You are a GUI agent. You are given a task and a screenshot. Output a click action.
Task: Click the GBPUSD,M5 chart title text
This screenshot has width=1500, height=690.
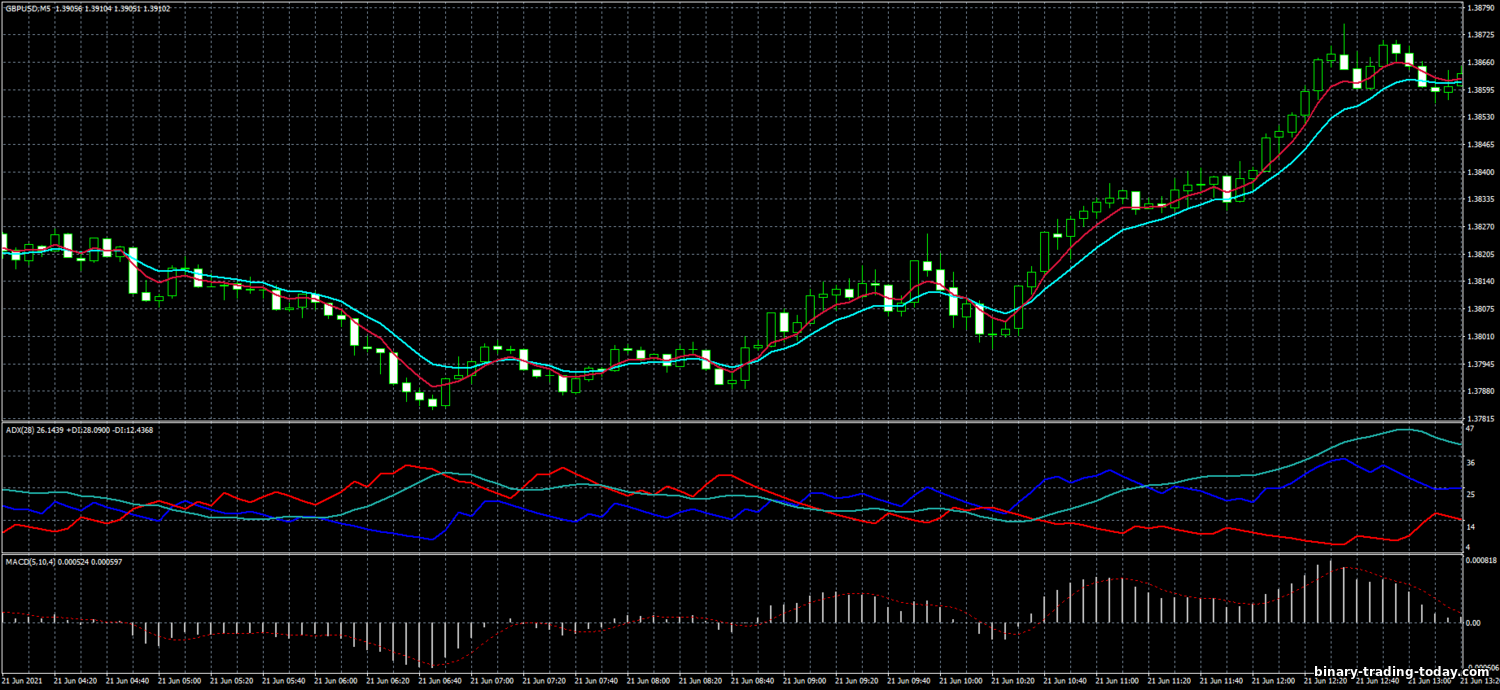coord(27,8)
